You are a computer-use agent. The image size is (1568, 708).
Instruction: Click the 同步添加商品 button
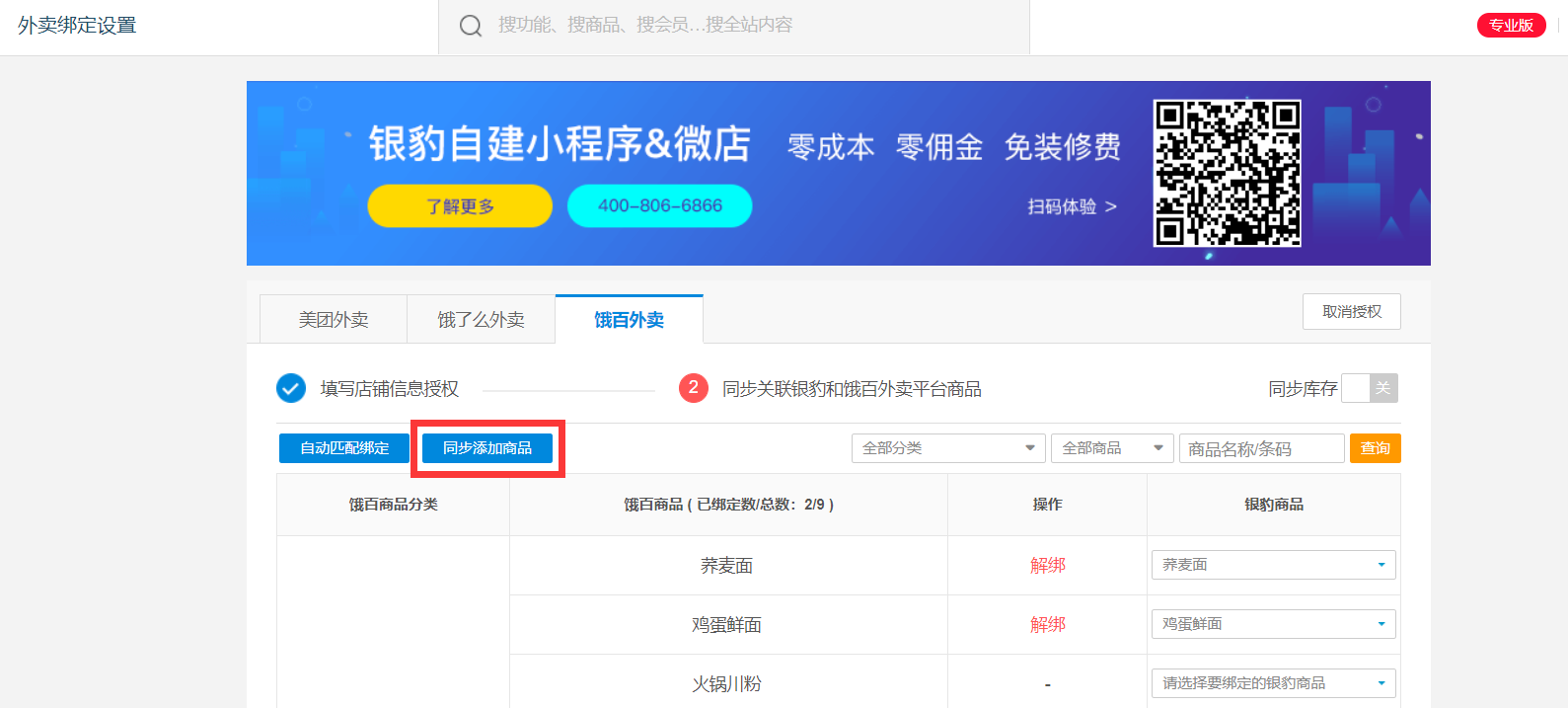pos(487,448)
